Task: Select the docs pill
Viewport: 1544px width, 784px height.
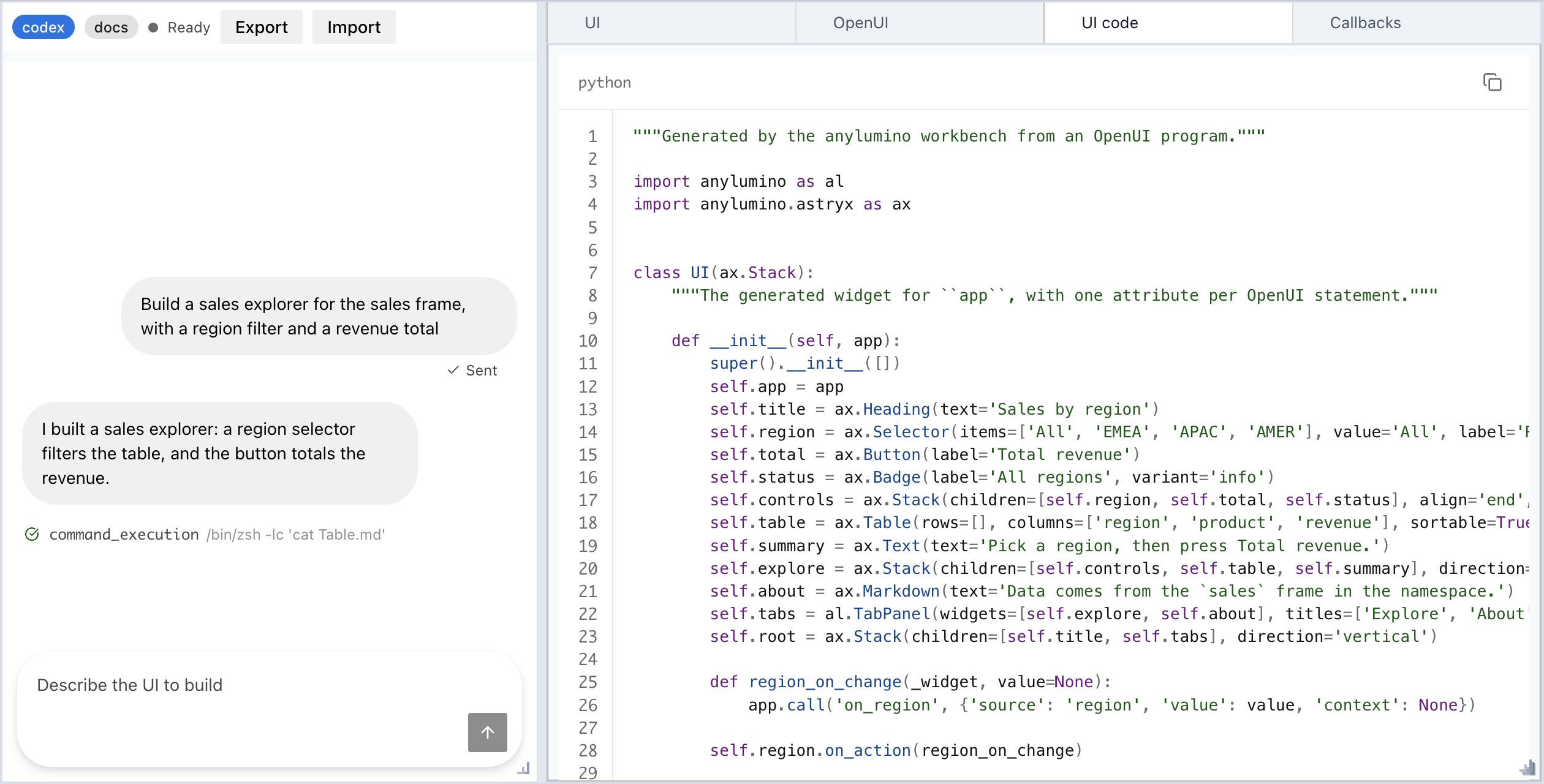Action: point(111,27)
